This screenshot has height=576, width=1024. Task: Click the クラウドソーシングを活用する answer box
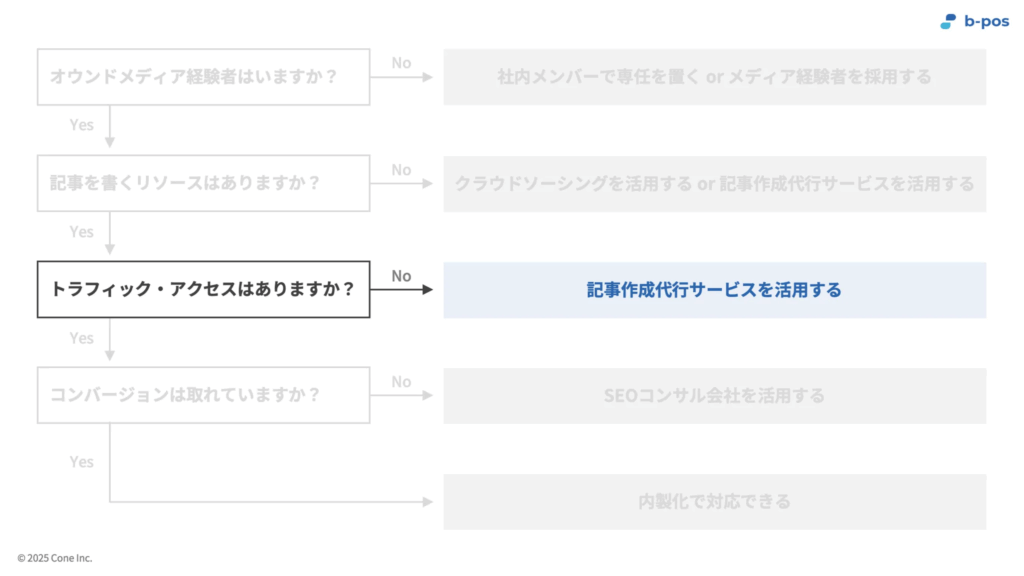(714, 184)
